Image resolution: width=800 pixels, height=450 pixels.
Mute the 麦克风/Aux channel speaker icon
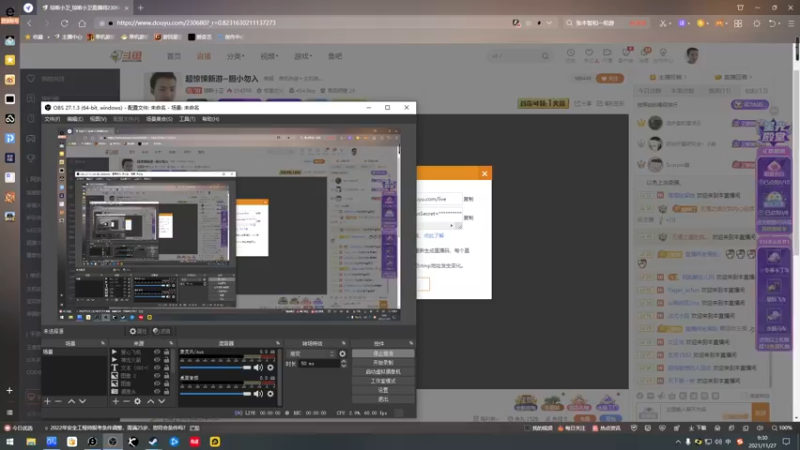(x=258, y=367)
